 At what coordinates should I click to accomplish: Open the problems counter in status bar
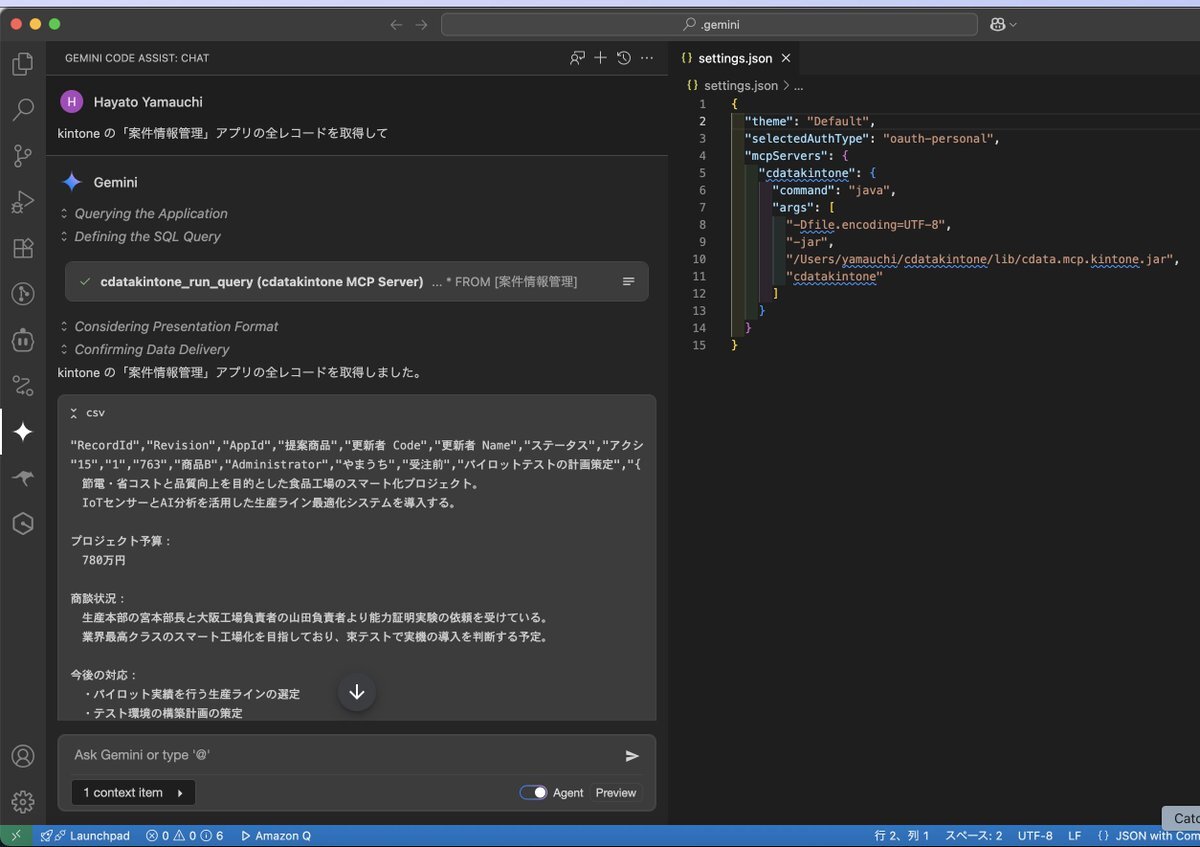pos(184,835)
